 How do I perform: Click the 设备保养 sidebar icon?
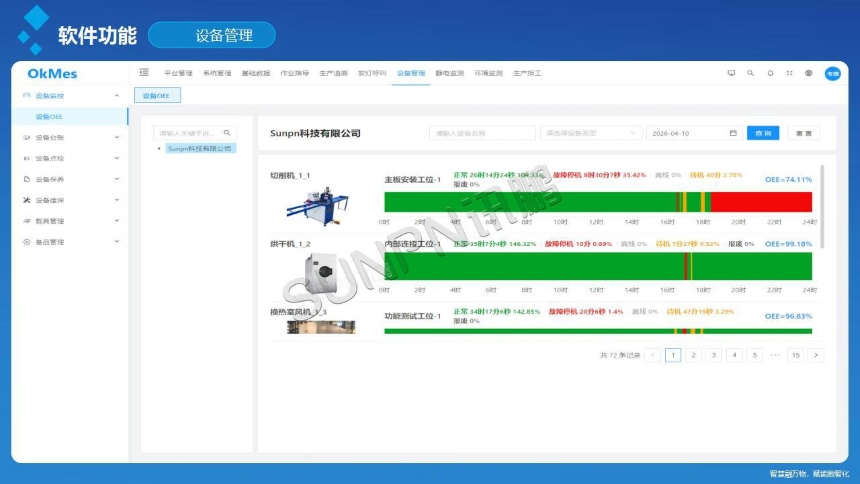(26, 179)
